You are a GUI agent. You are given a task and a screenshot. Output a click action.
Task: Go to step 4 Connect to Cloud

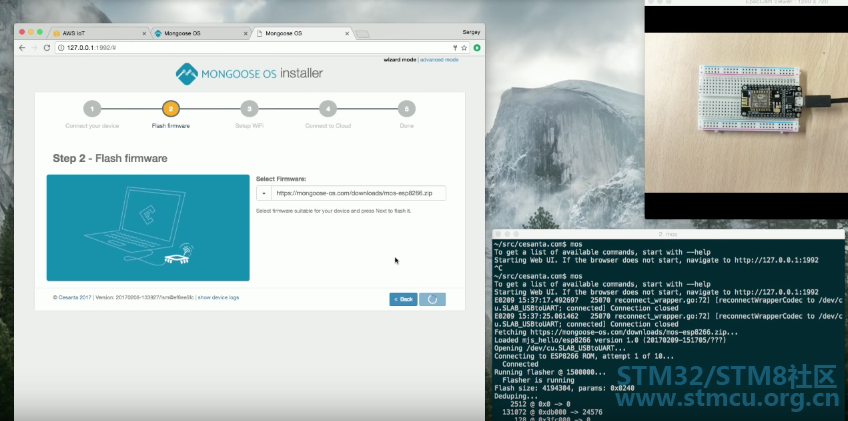click(328, 109)
